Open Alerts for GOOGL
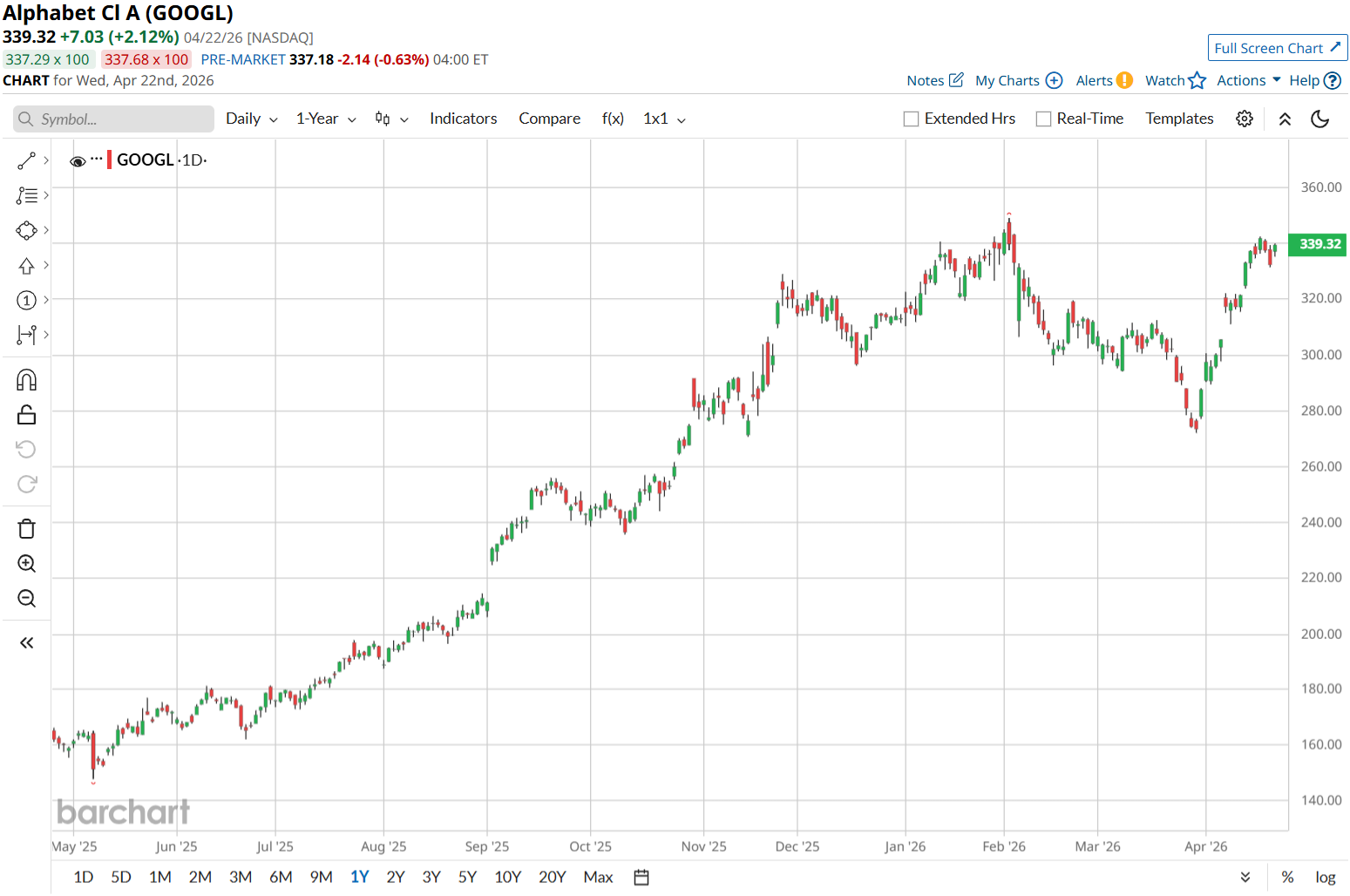 [x=1104, y=80]
